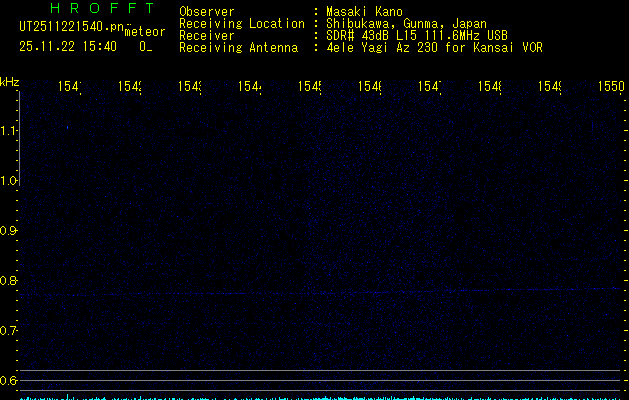The image size is (629, 400).
Task: Click the 1544 time axis marker
Action: 250,86
